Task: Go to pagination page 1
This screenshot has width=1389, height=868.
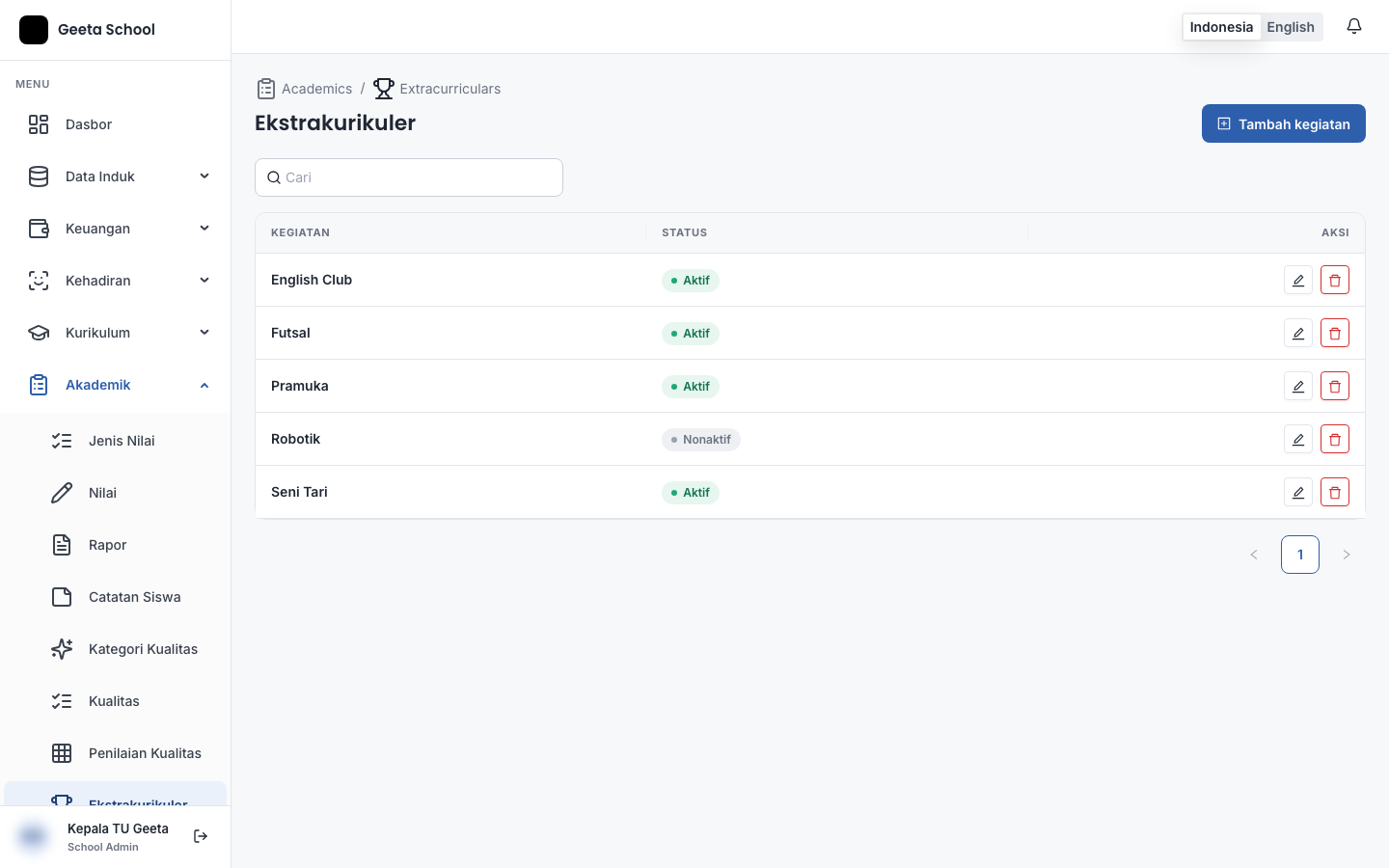Action: [1300, 555]
